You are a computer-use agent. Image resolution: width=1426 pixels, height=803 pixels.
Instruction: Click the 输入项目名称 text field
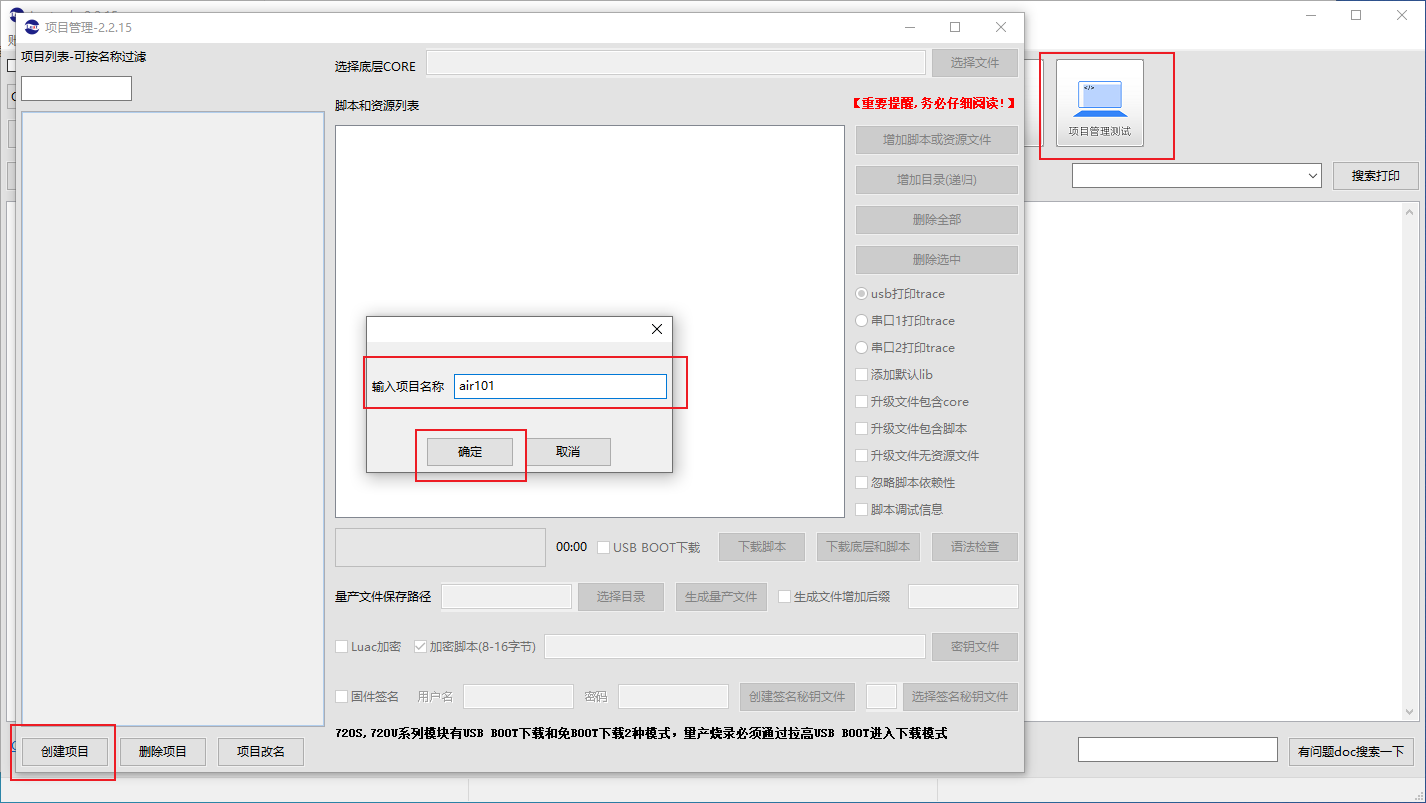[x=560, y=386]
